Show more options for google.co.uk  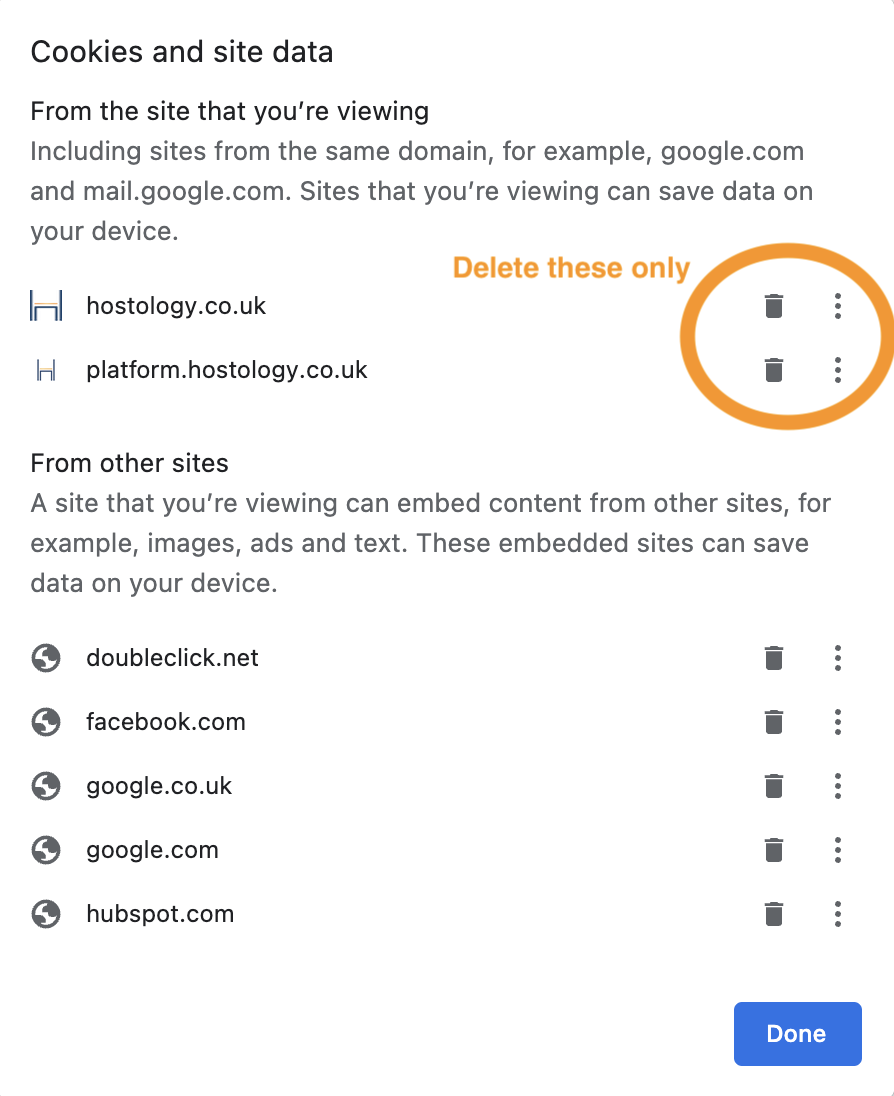pyautogui.click(x=838, y=786)
